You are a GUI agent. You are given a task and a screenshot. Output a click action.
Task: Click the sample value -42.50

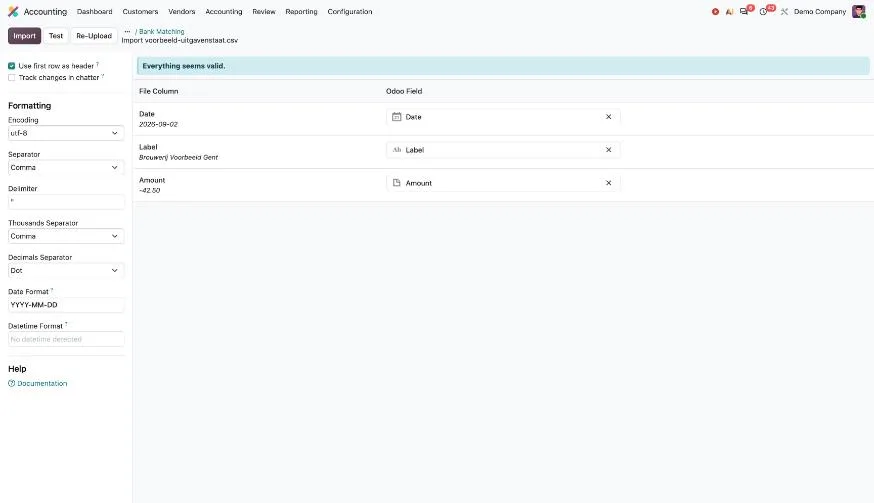[149, 191]
